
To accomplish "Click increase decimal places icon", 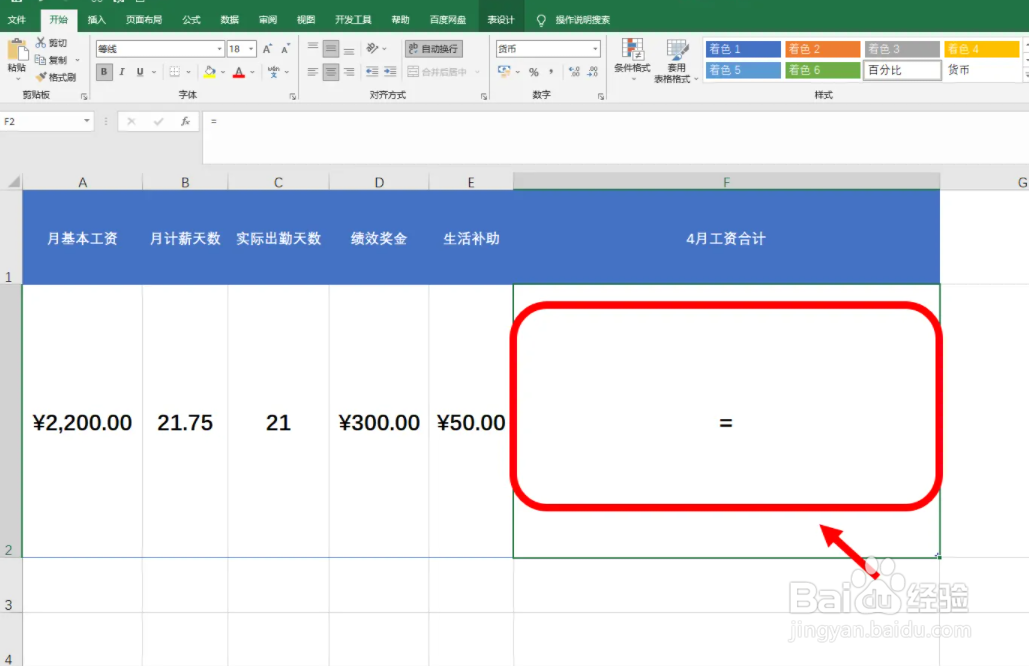I will click(573, 72).
